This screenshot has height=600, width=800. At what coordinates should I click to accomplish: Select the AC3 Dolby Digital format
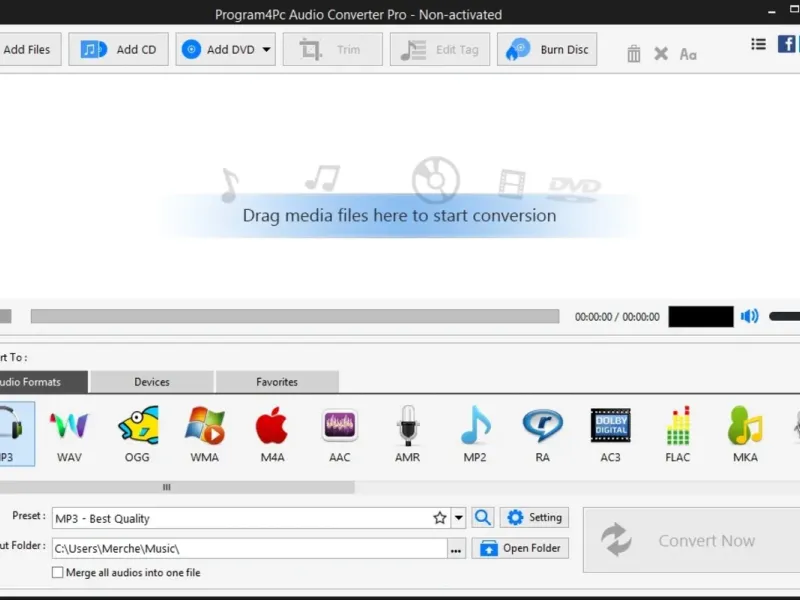click(x=610, y=434)
